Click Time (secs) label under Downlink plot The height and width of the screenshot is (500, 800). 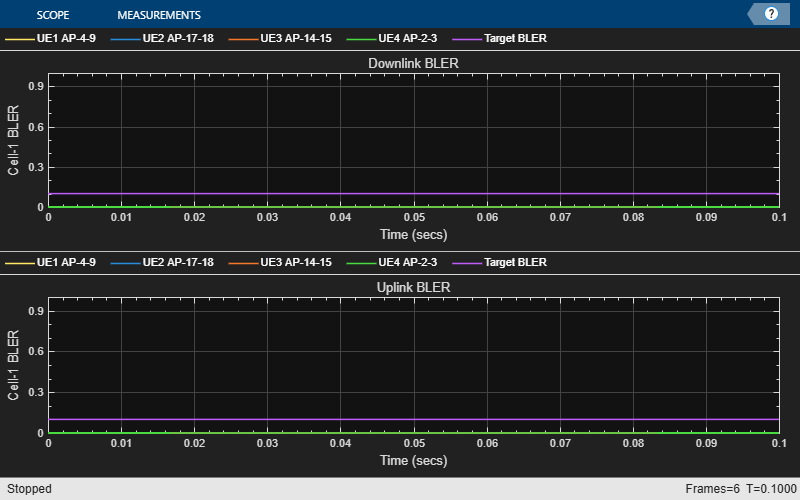click(414, 235)
